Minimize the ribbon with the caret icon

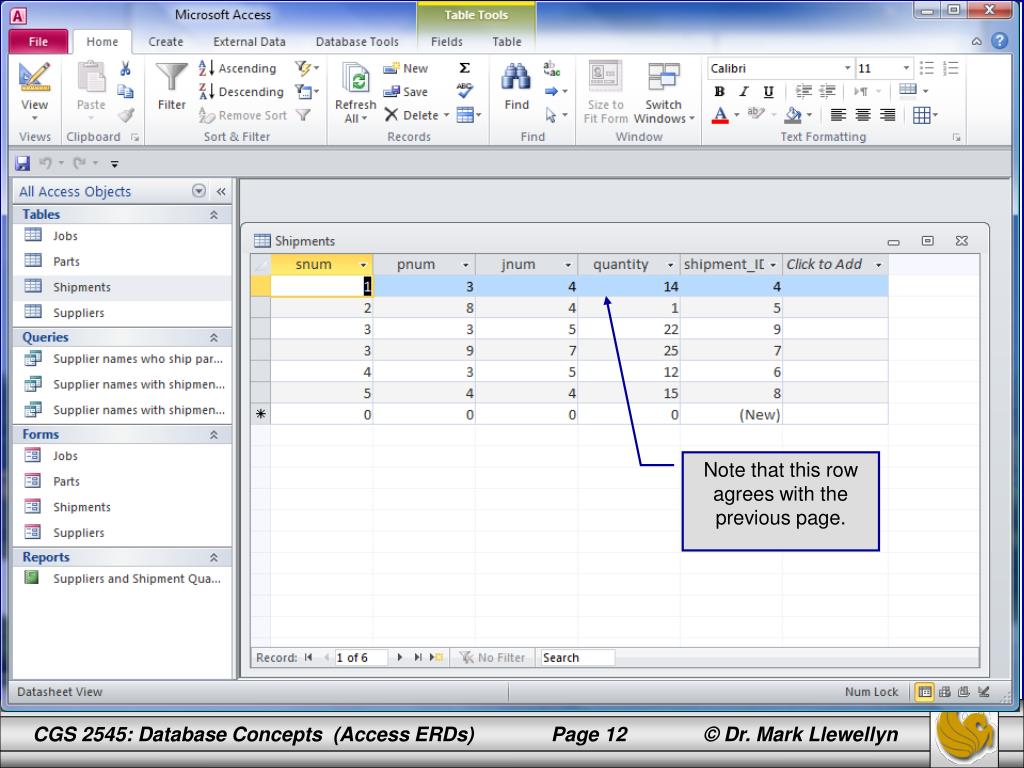coord(976,41)
